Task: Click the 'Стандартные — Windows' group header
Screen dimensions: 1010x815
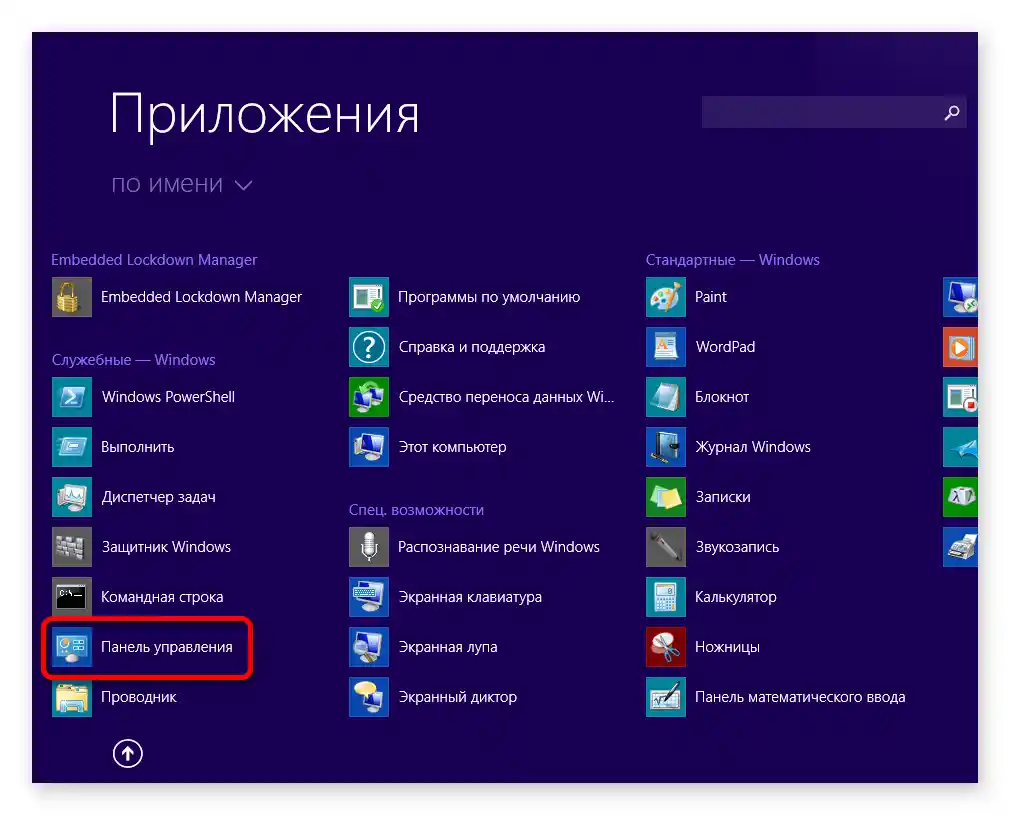Action: [x=732, y=260]
